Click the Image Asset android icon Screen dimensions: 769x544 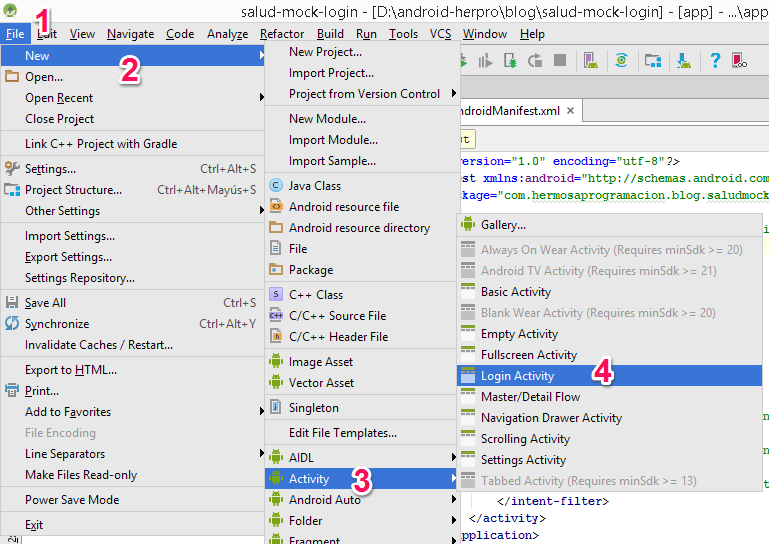click(x=276, y=362)
